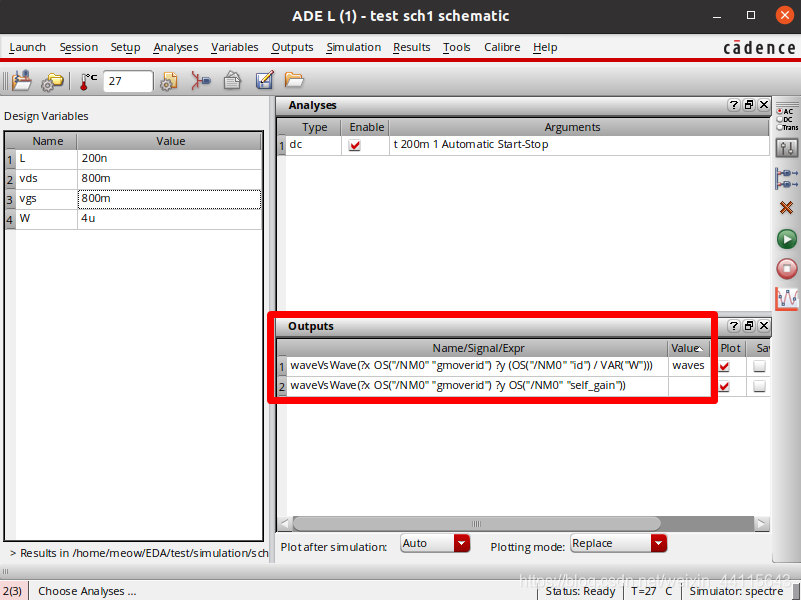Select the vgs value cell 800m

169,199
